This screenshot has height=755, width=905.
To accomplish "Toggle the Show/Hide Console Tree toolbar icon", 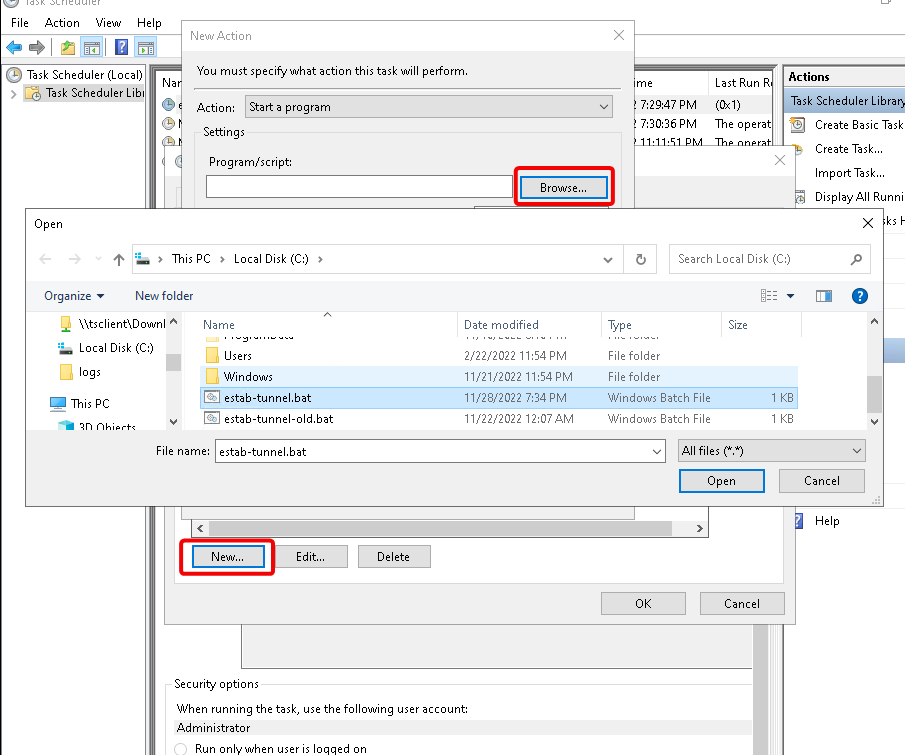I will [x=91, y=47].
